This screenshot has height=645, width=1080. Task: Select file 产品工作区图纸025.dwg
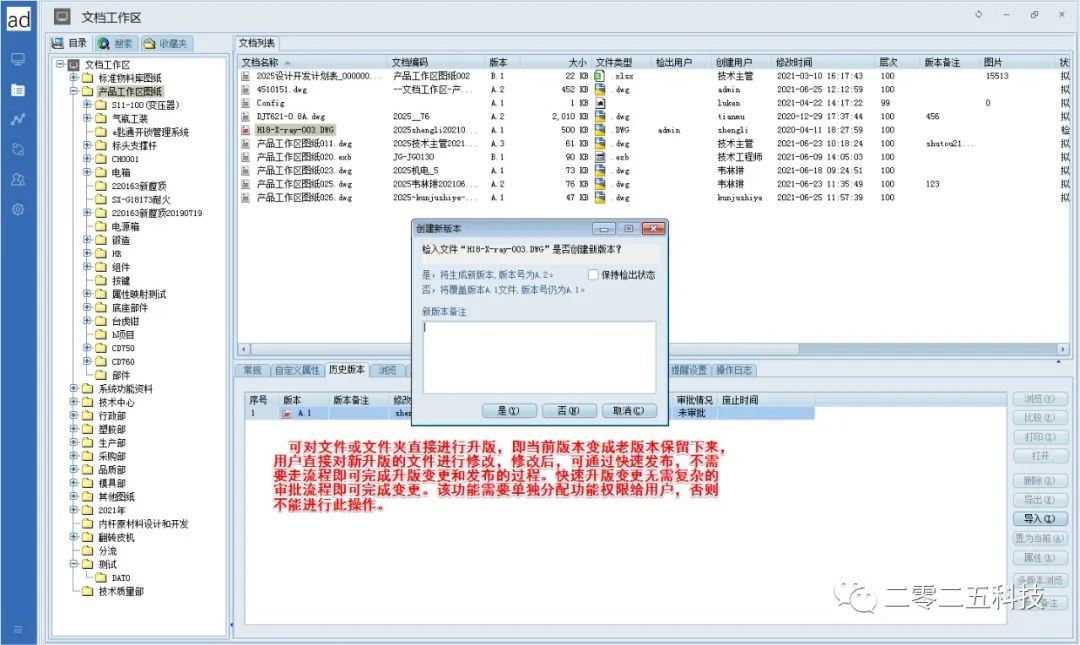tap(304, 184)
